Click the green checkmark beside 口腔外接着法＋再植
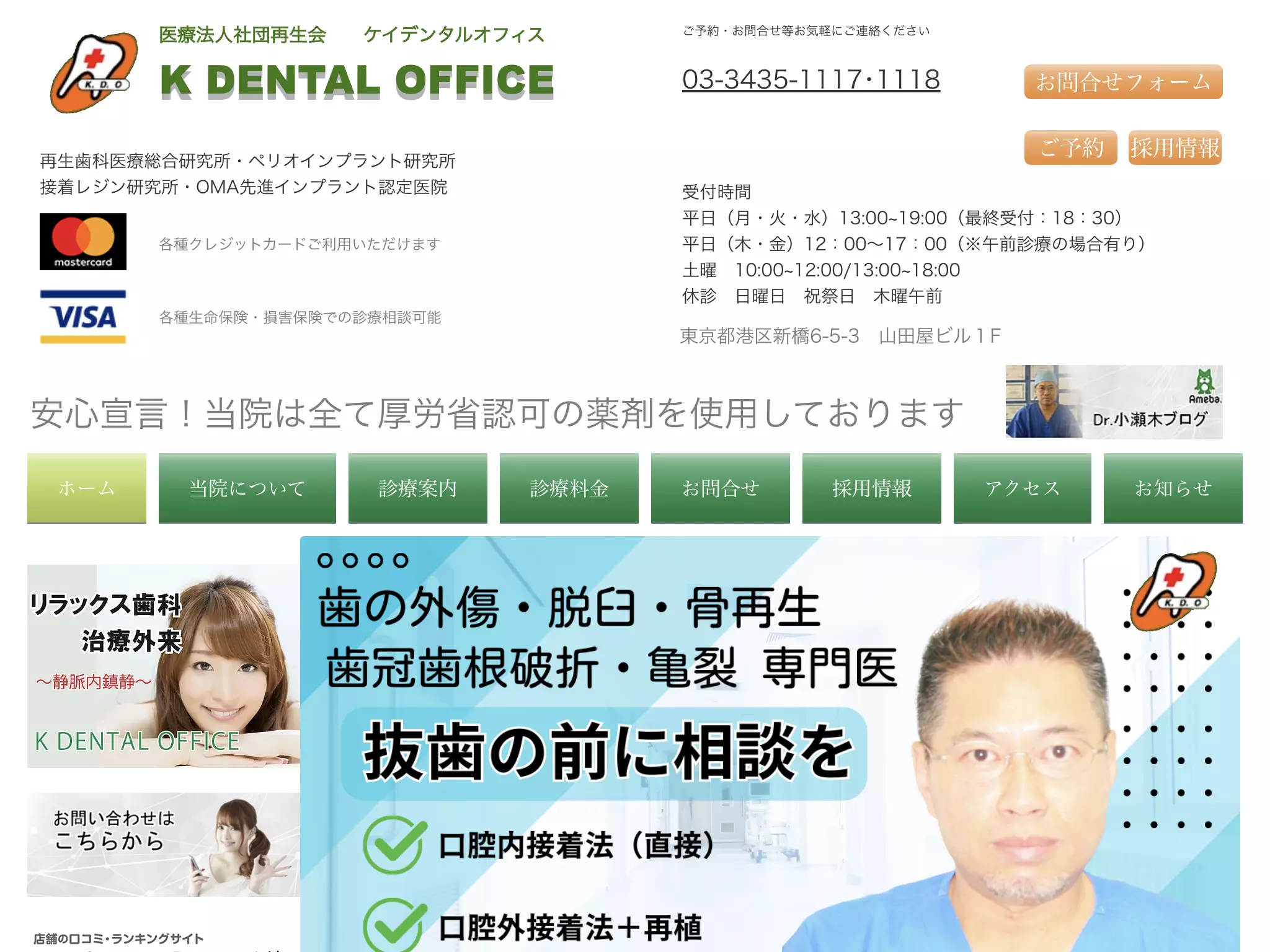Viewport: 1270px width, 952px height. pyautogui.click(x=395, y=926)
